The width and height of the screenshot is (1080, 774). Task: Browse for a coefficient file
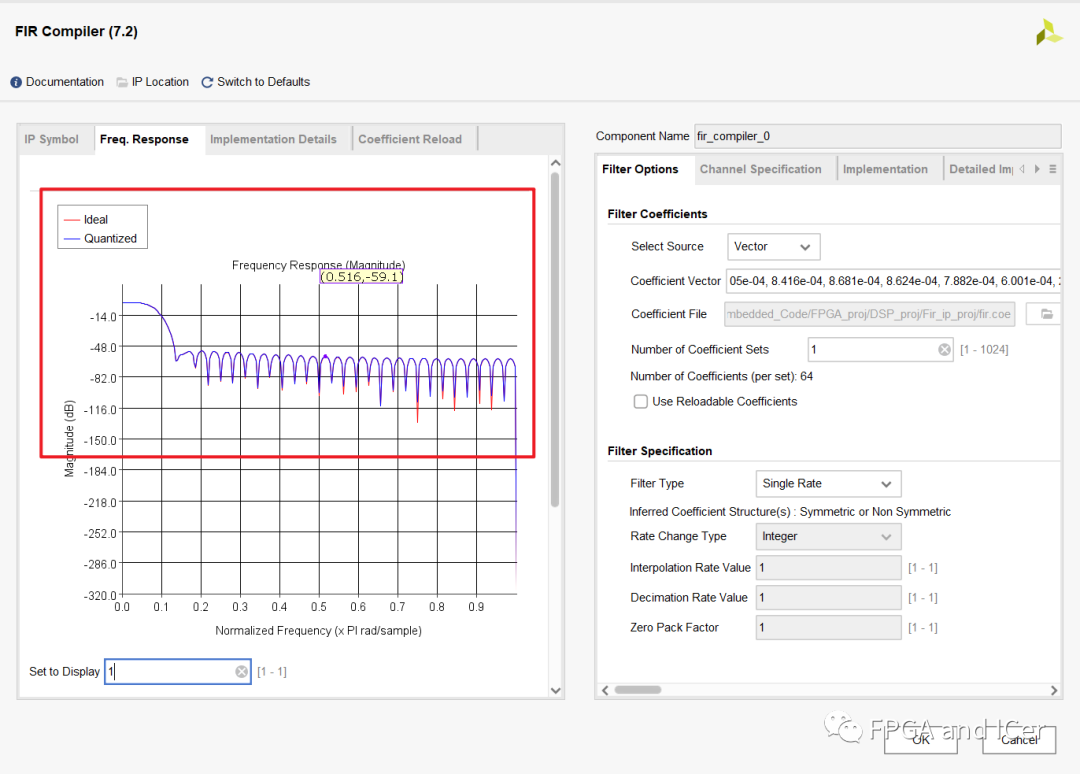tap(1046, 314)
